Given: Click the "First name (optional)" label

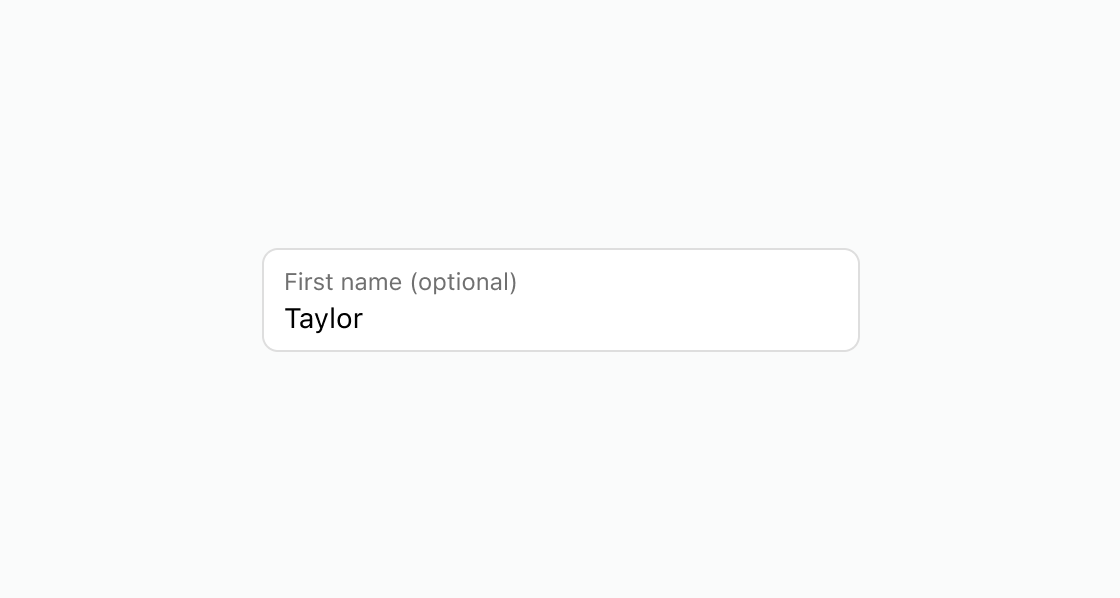Looking at the screenshot, I should 400,282.
